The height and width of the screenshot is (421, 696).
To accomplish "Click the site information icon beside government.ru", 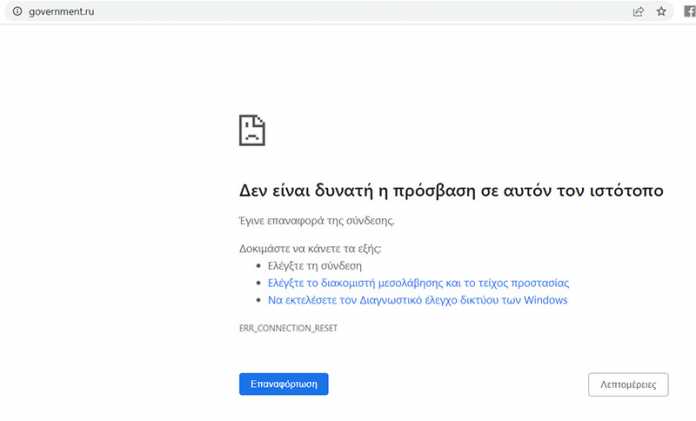I will point(17,11).
